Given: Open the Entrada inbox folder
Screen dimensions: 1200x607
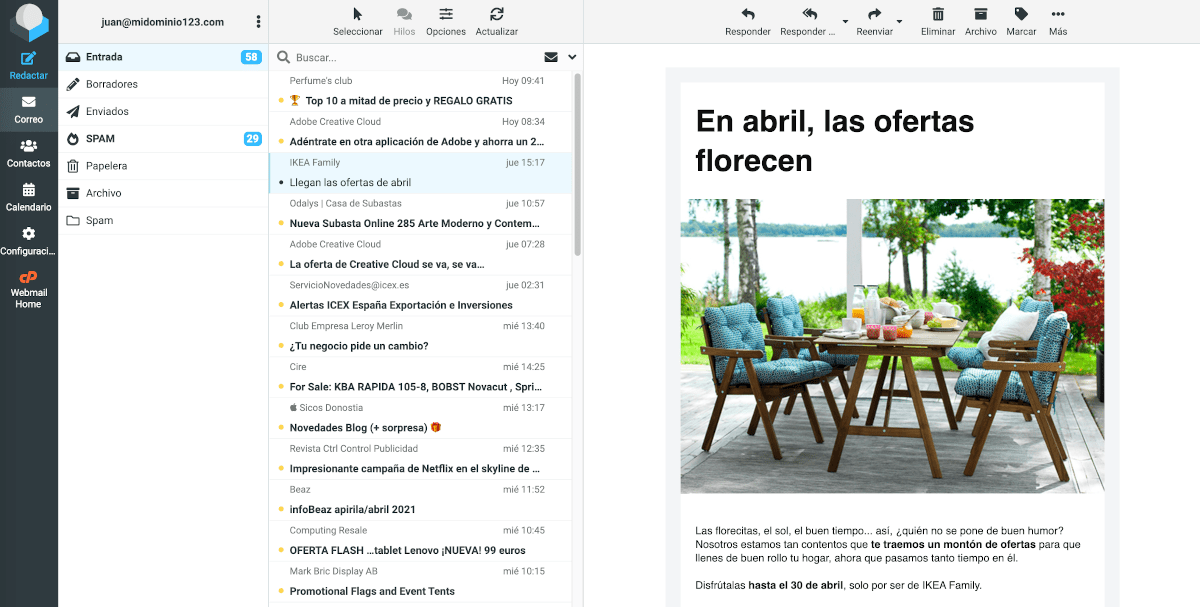Looking at the screenshot, I should click(x=163, y=57).
